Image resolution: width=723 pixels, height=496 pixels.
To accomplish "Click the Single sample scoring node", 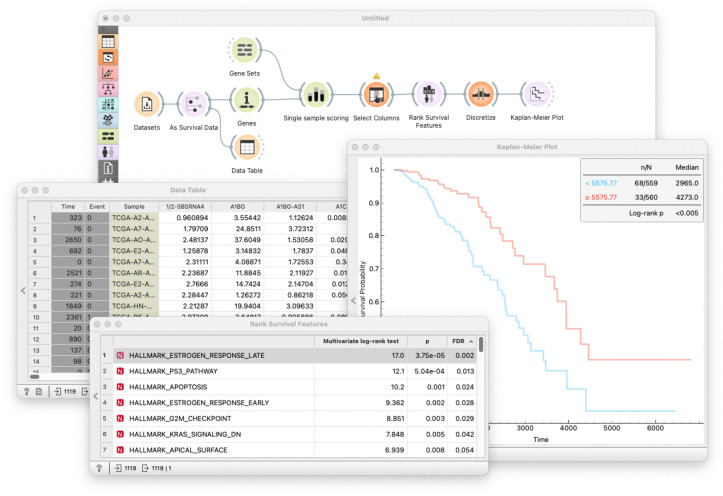I will point(316,95).
